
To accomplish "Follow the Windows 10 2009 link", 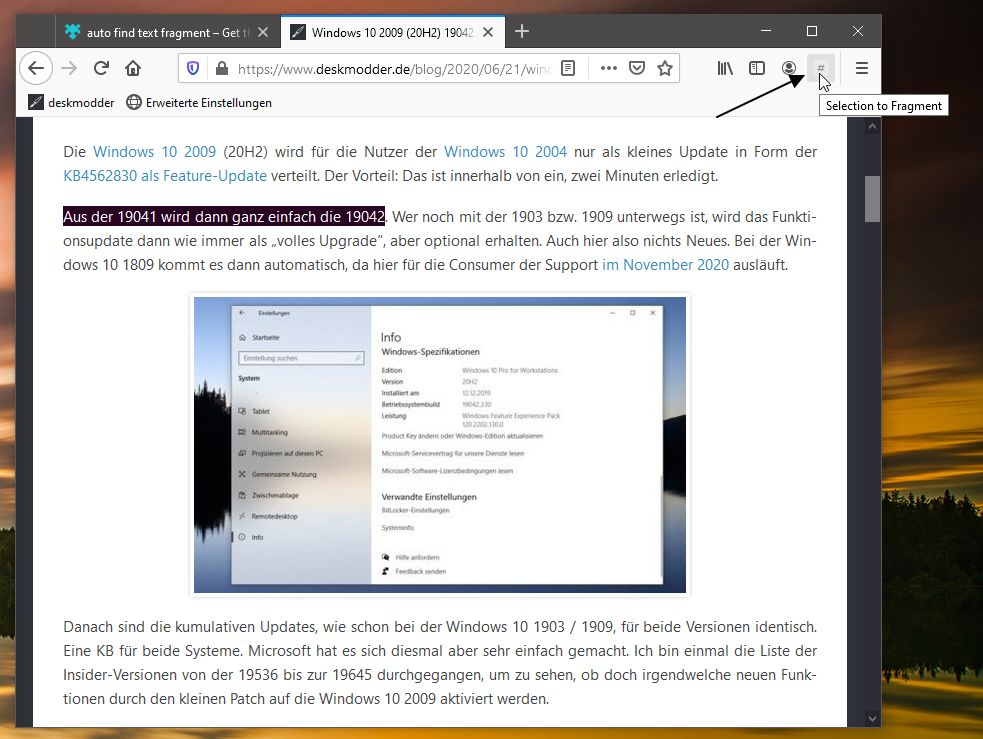I will tap(154, 152).
